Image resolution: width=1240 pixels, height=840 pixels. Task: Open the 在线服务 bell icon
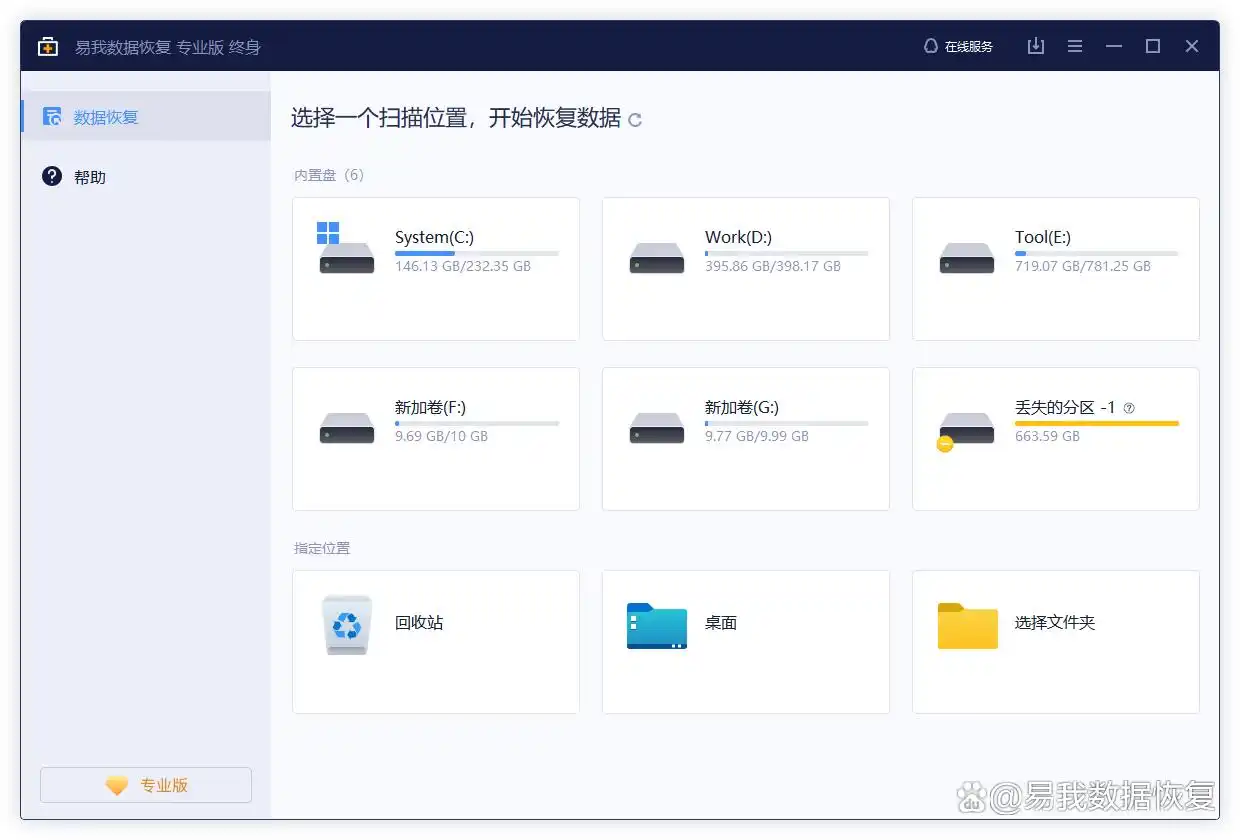(930, 46)
